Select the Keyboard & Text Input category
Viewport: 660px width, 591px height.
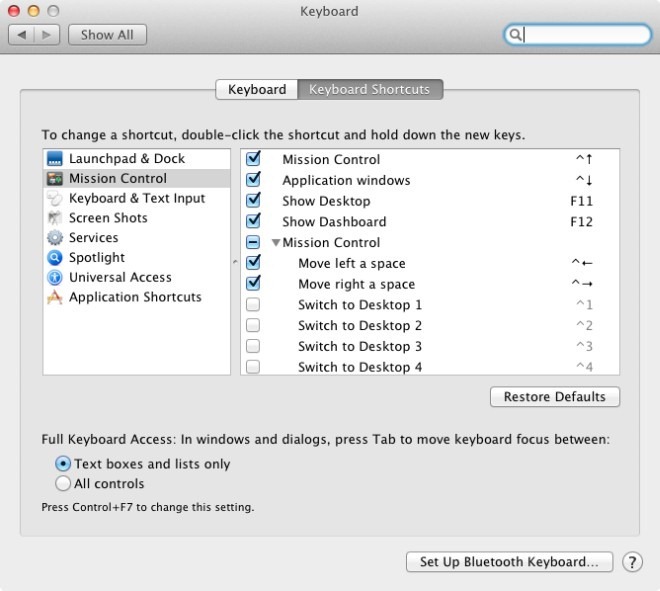[x=137, y=198]
